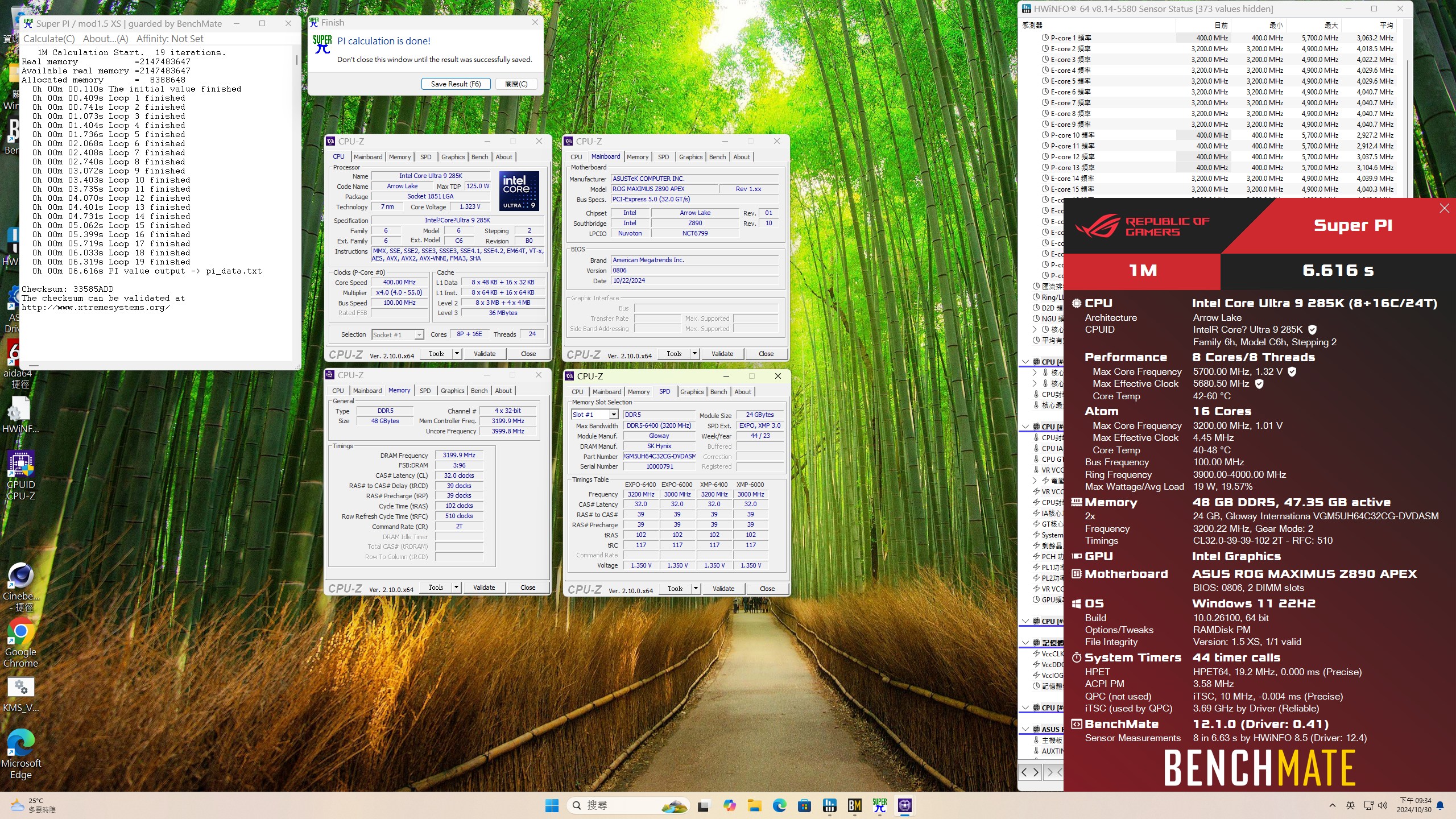Click 關閉(C) button in Finish dialog
Screen dimensions: 1456x819
pyautogui.click(x=516, y=84)
